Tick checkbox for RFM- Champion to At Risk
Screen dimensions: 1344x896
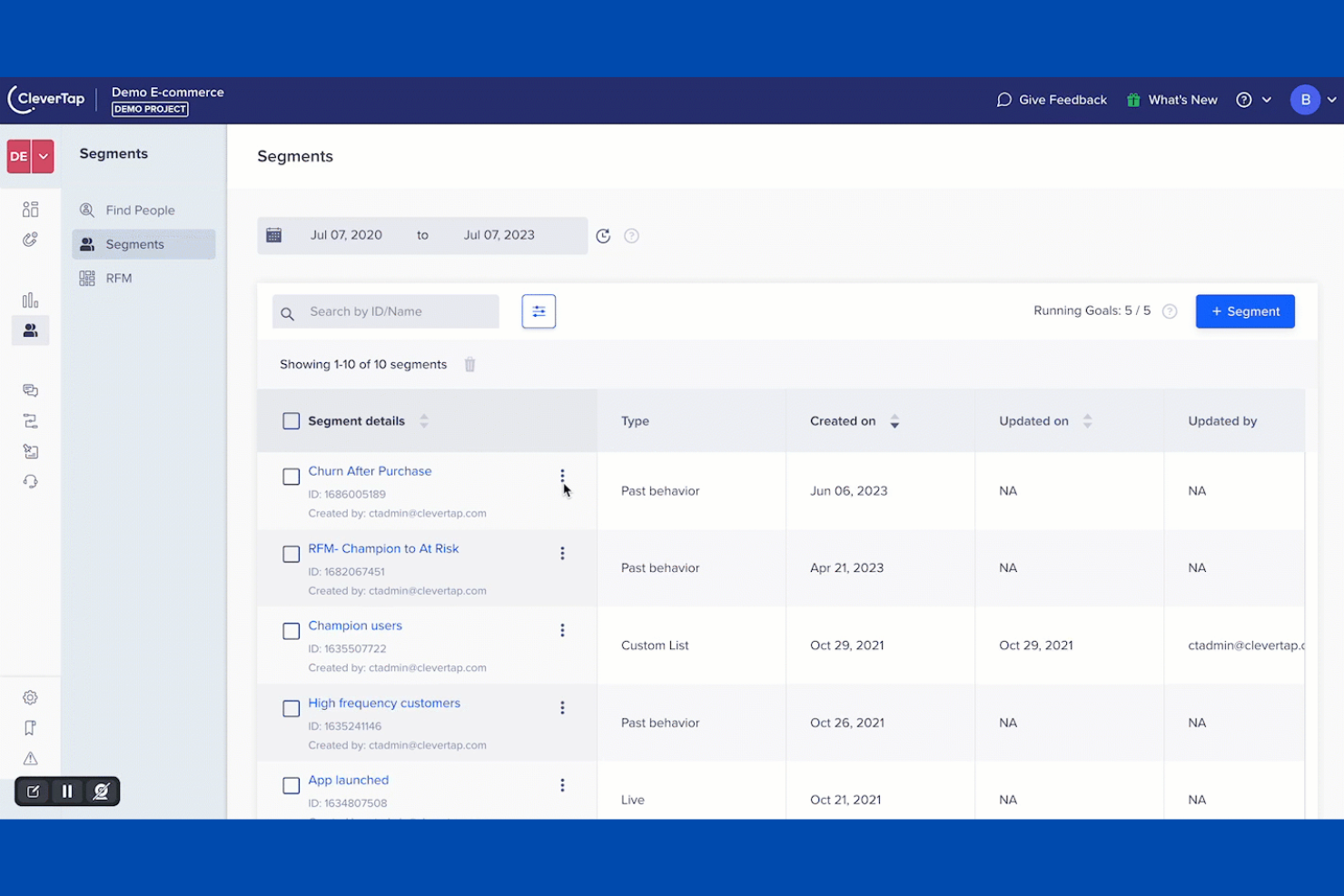(x=291, y=554)
